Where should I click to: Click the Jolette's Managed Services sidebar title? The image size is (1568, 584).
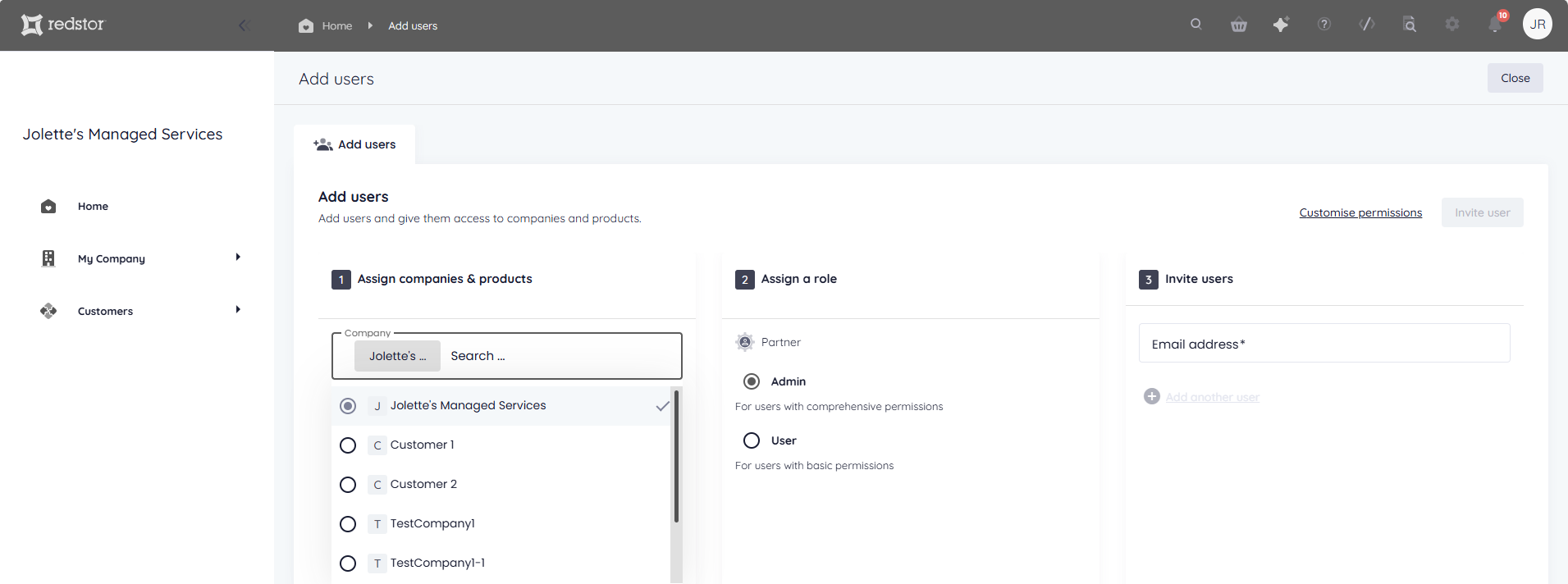(122, 134)
